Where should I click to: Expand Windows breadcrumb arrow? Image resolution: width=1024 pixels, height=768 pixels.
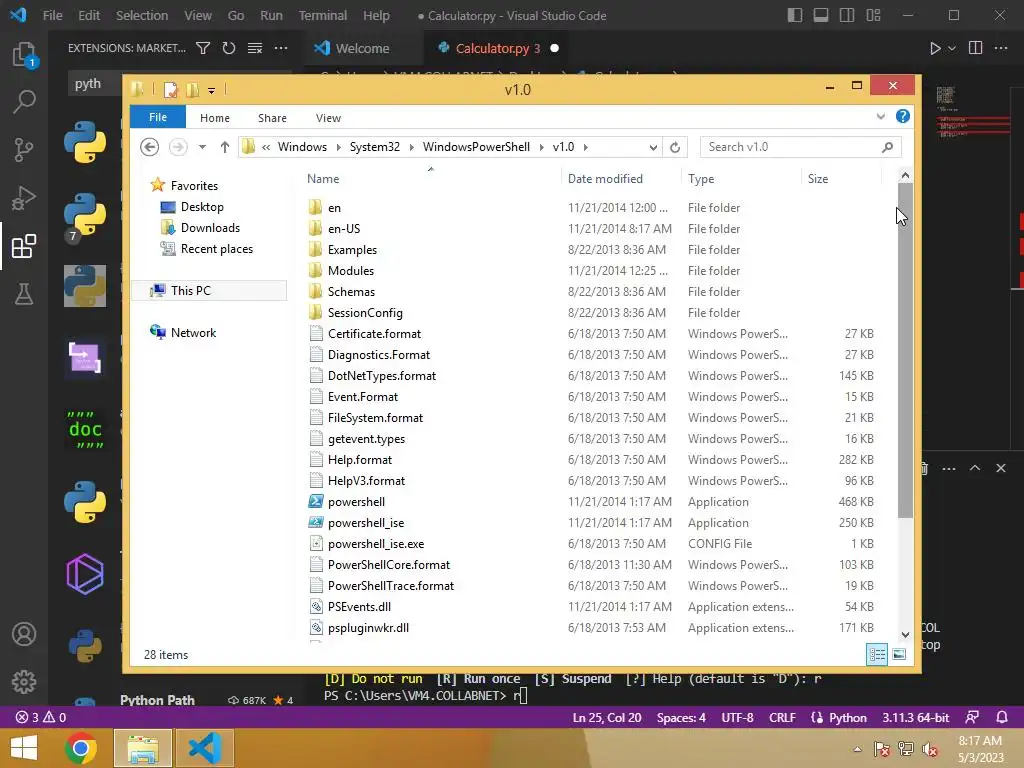[338, 147]
